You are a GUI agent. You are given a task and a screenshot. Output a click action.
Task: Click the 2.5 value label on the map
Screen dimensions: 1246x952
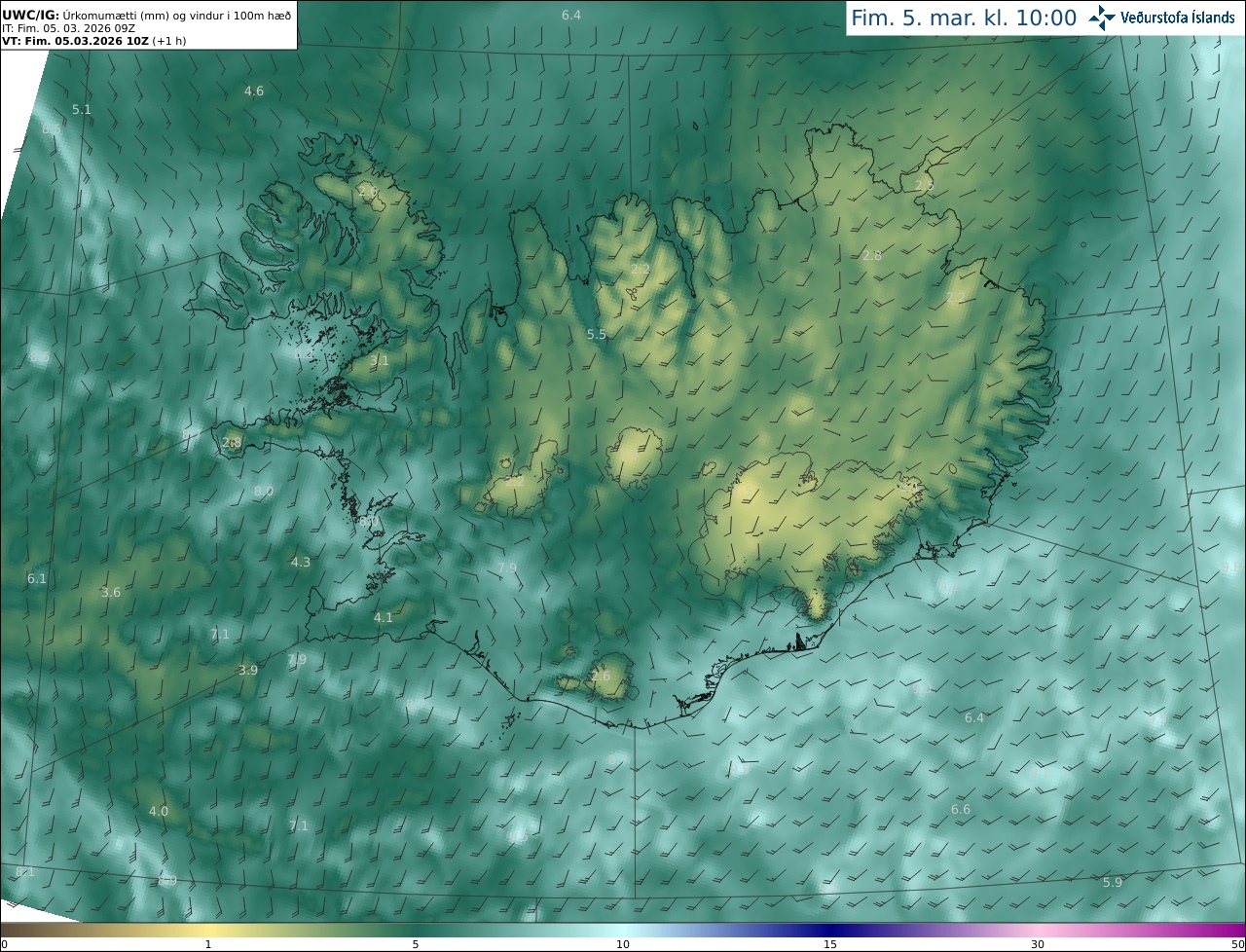[925, 185]
